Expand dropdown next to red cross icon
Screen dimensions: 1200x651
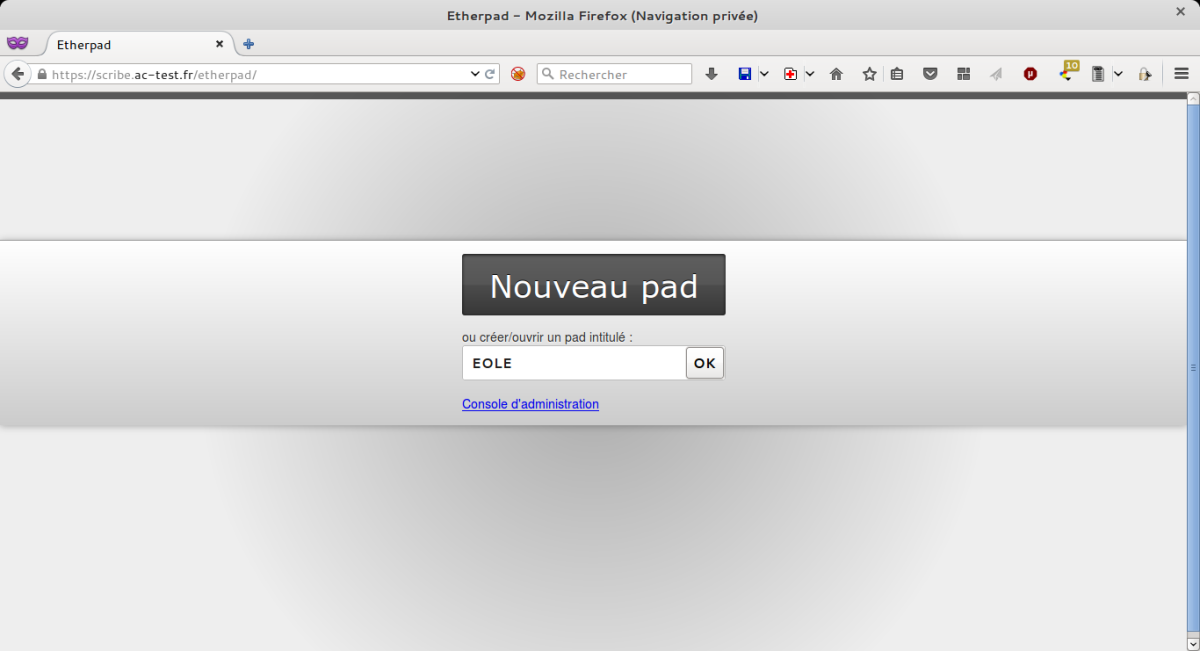(x=810, y=74)
